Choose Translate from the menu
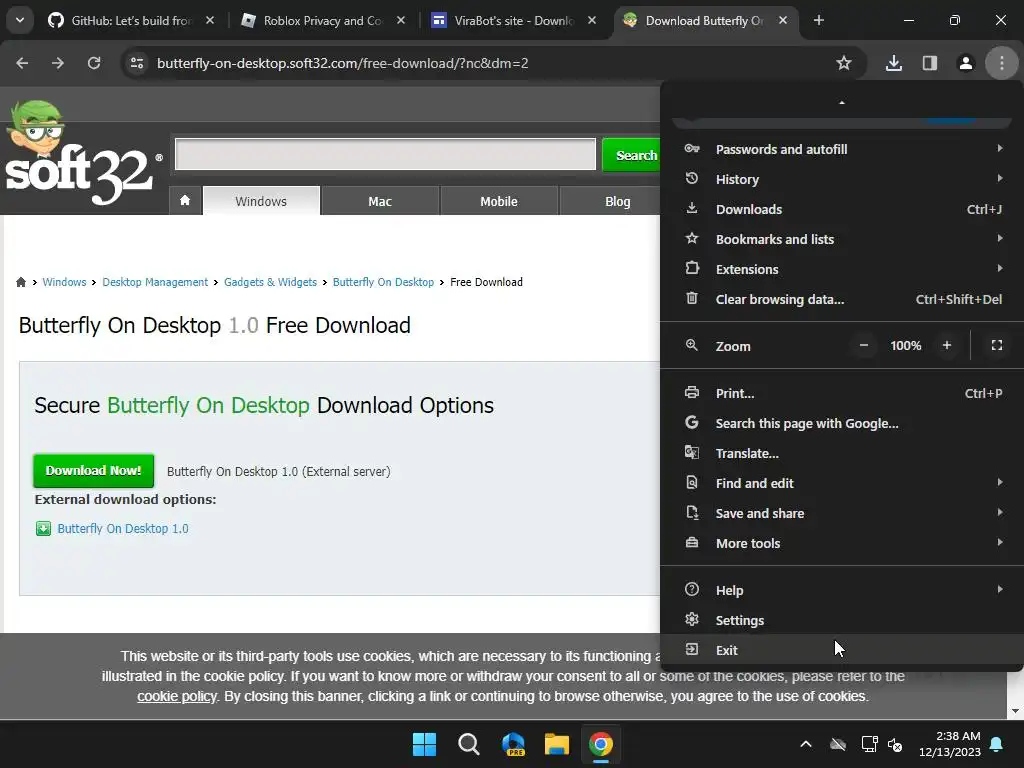Viewport: 1024px width, 768px height. (x=842, y=453)
